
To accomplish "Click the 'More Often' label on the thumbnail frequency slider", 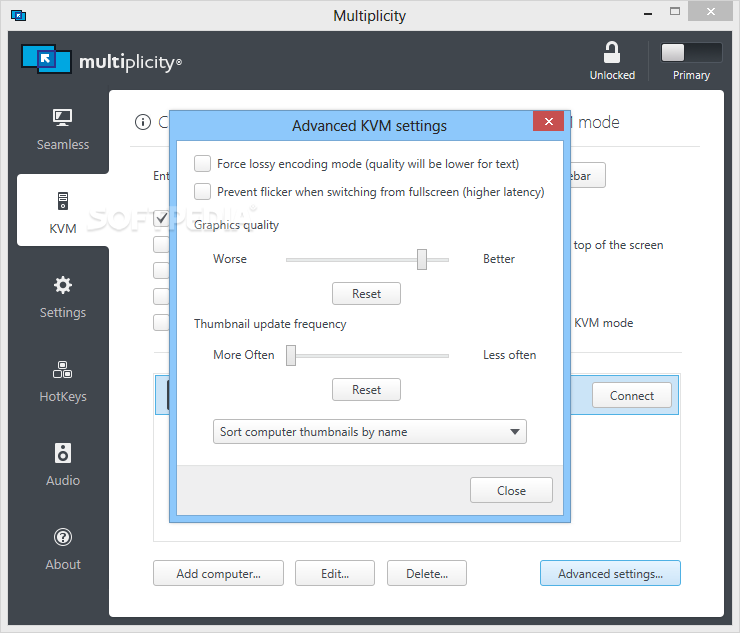I will tap(244, 354).
